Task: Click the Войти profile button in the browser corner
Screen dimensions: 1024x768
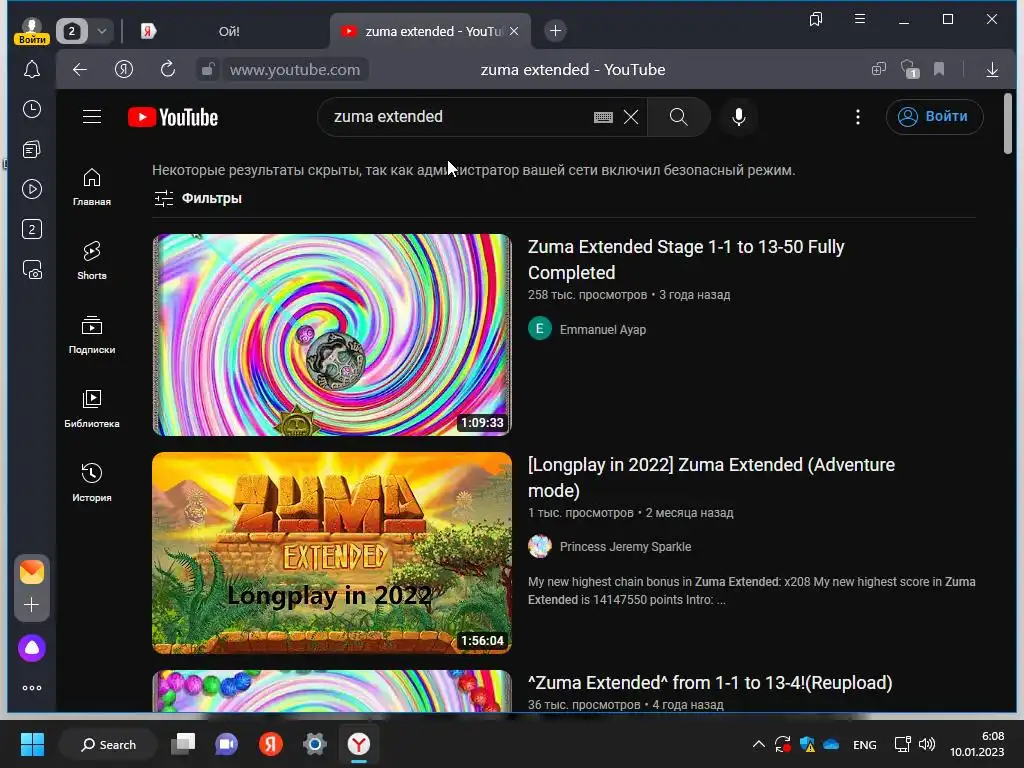Action: pos(31,31)
